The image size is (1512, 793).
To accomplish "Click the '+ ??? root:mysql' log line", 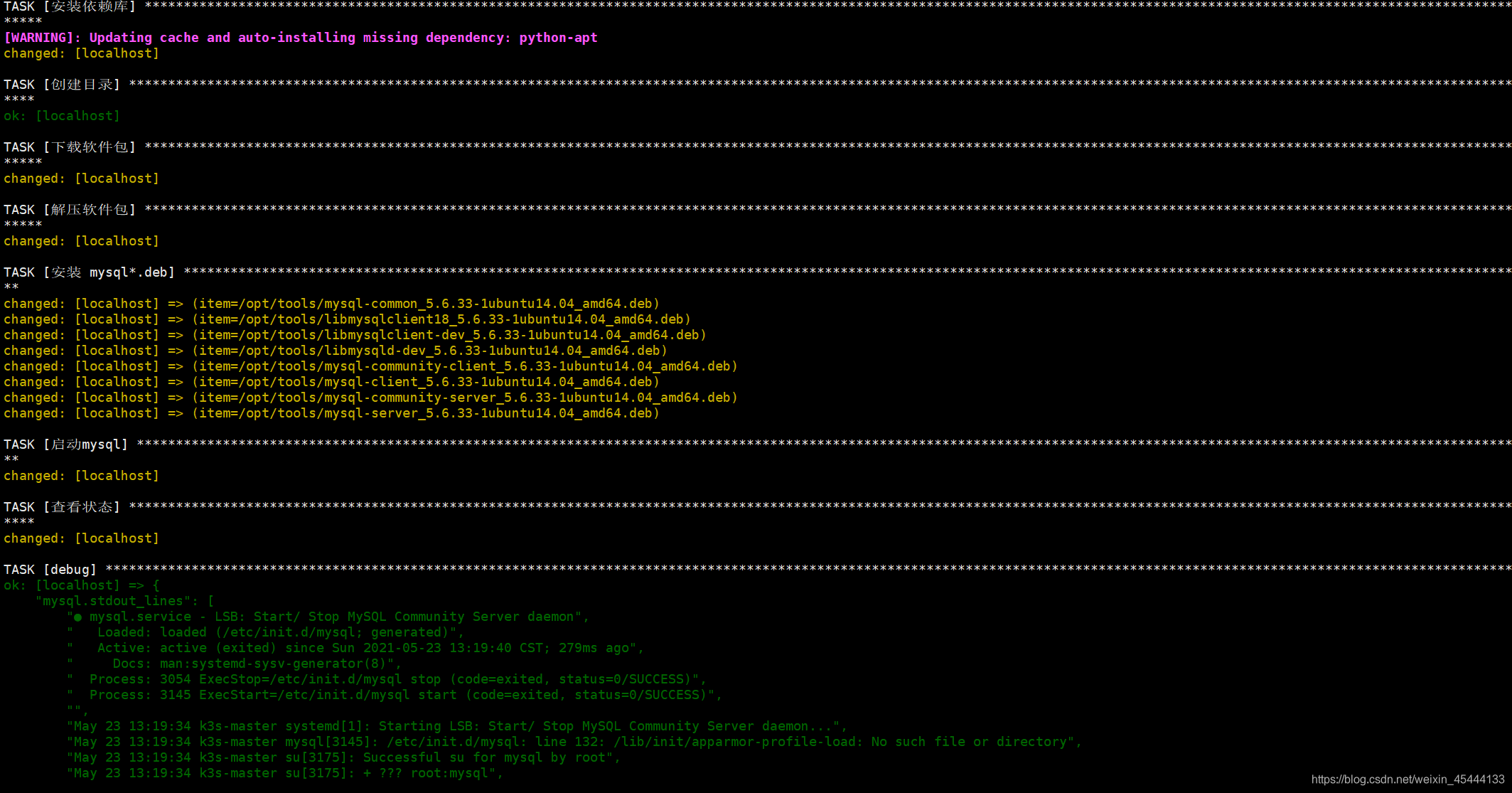I will 285,773.
